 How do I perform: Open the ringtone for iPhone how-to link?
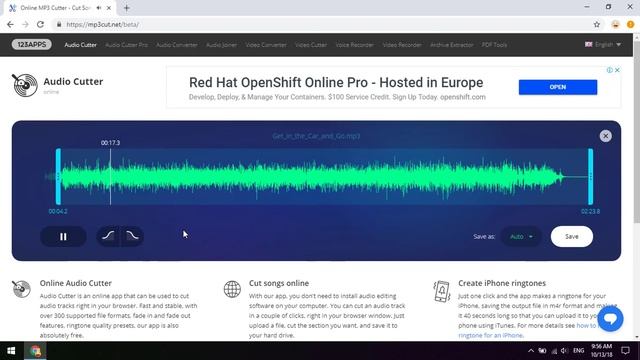tap(491, 335)
